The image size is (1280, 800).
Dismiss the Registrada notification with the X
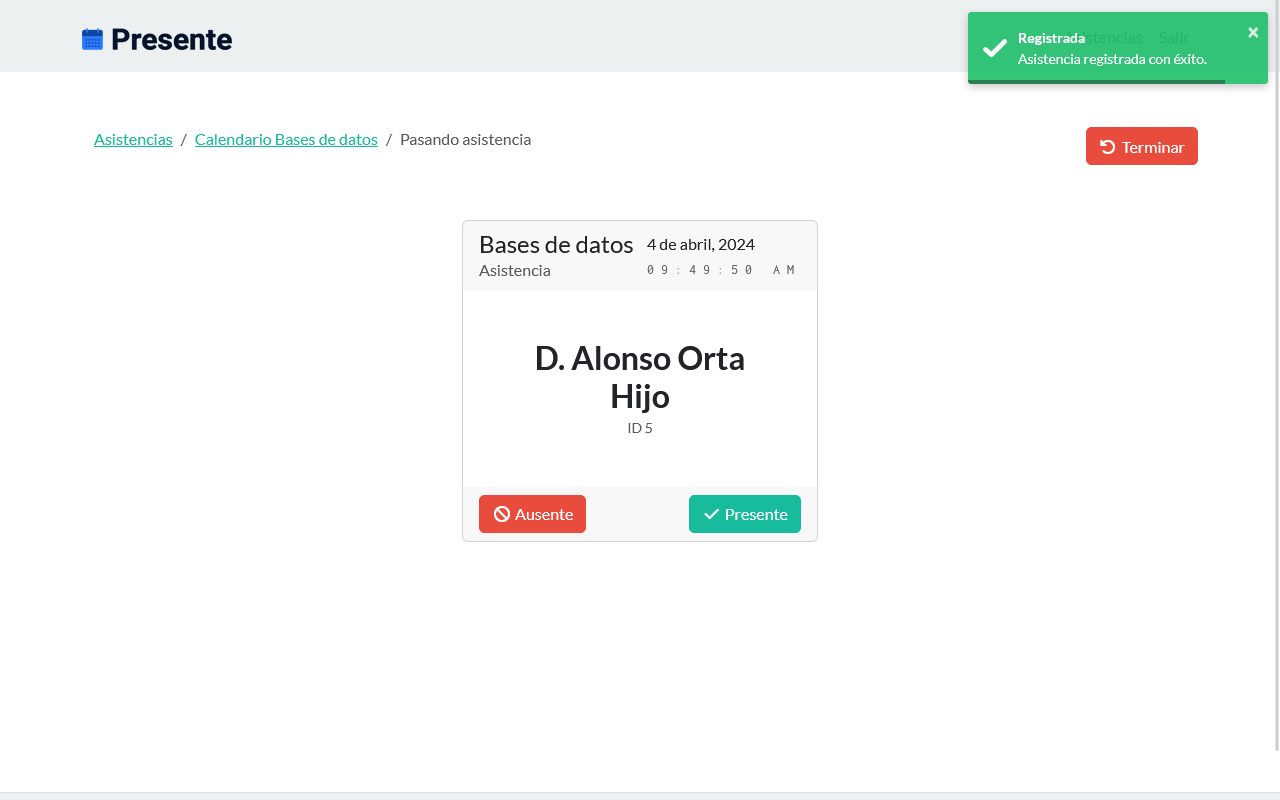(1253, 32)
